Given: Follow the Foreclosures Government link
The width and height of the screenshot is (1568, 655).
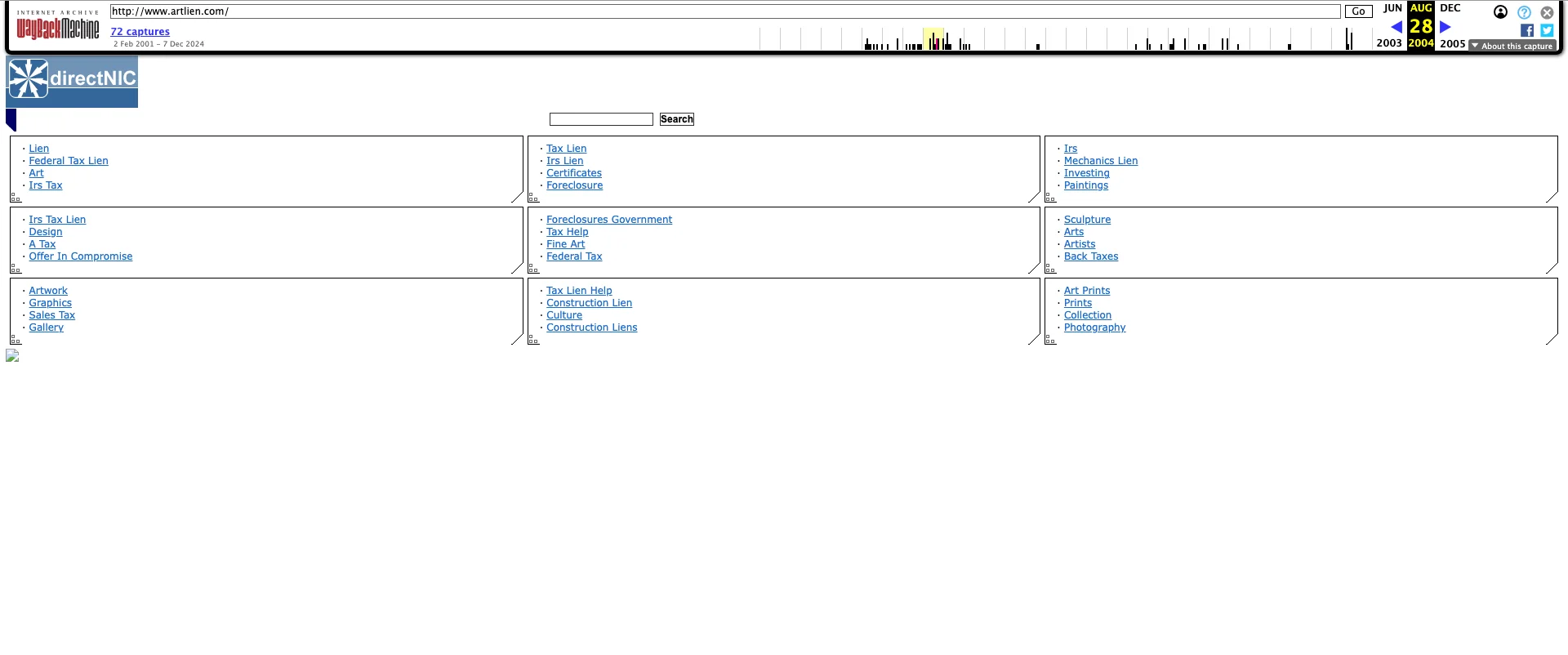Looking at the screenshot, I should point(609,220).
